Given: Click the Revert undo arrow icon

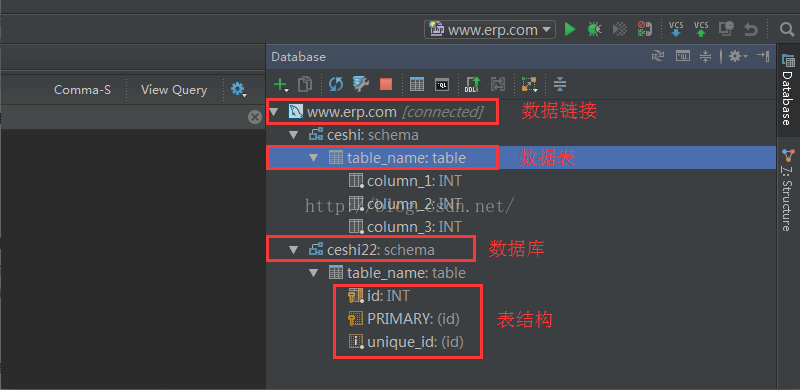Looking at the screenshot, I should (751, 30).
